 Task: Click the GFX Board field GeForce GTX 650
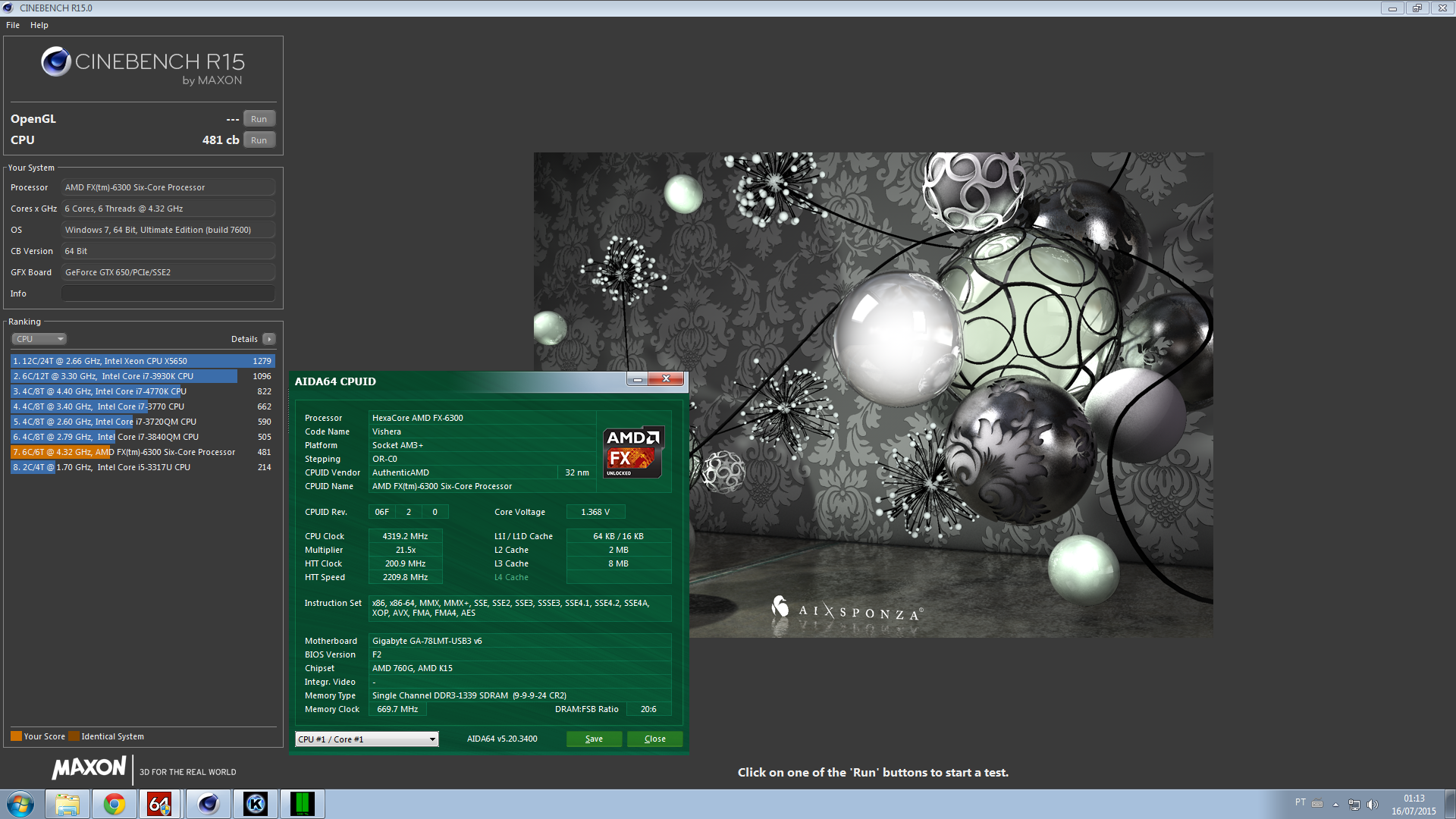pos(168,272)
